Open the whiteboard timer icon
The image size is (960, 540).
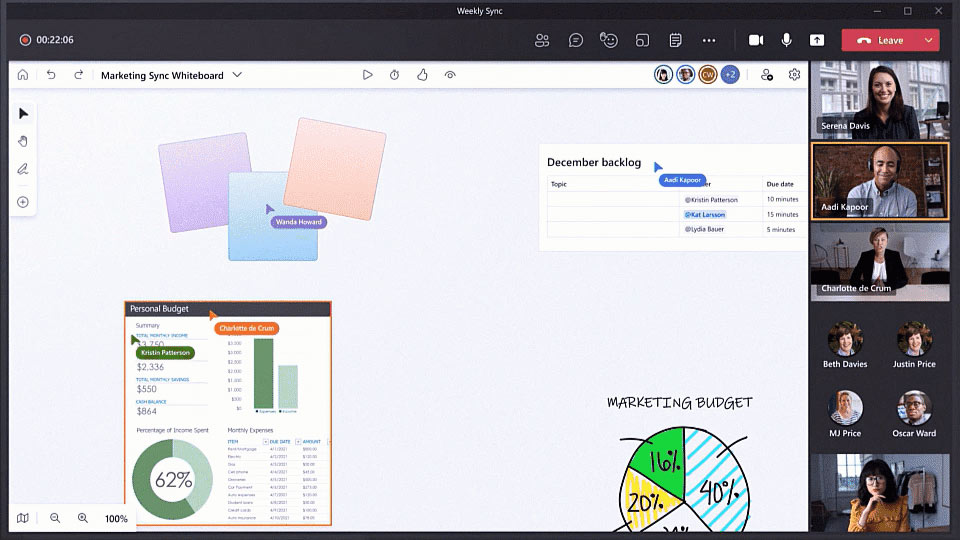(394, 75)
